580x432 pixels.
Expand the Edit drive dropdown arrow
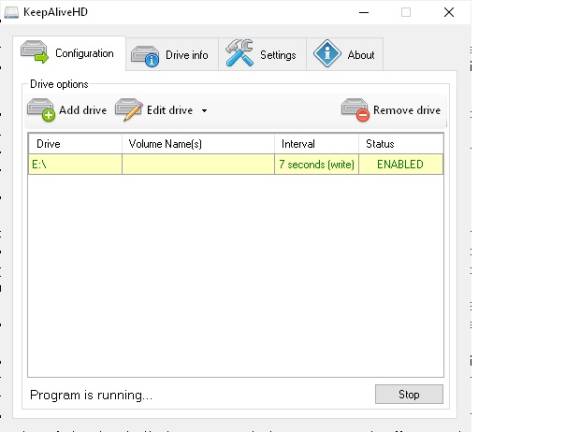tap(204, 110)
